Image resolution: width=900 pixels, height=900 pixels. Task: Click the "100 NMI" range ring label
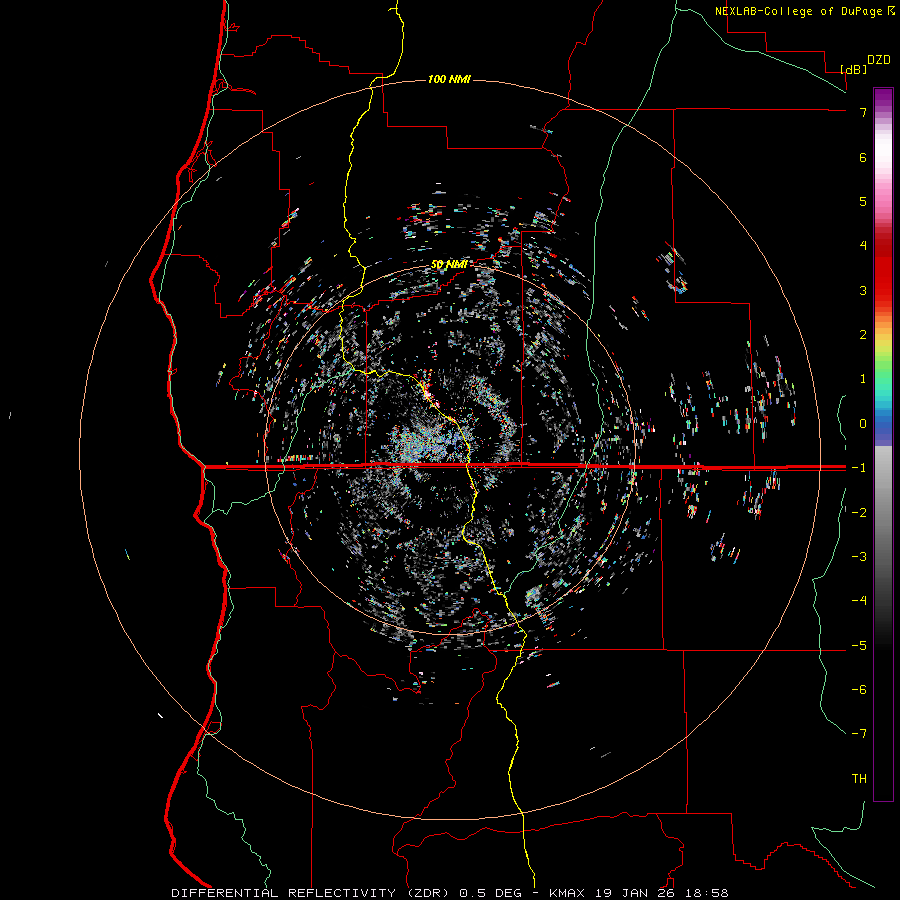point(449,79)
